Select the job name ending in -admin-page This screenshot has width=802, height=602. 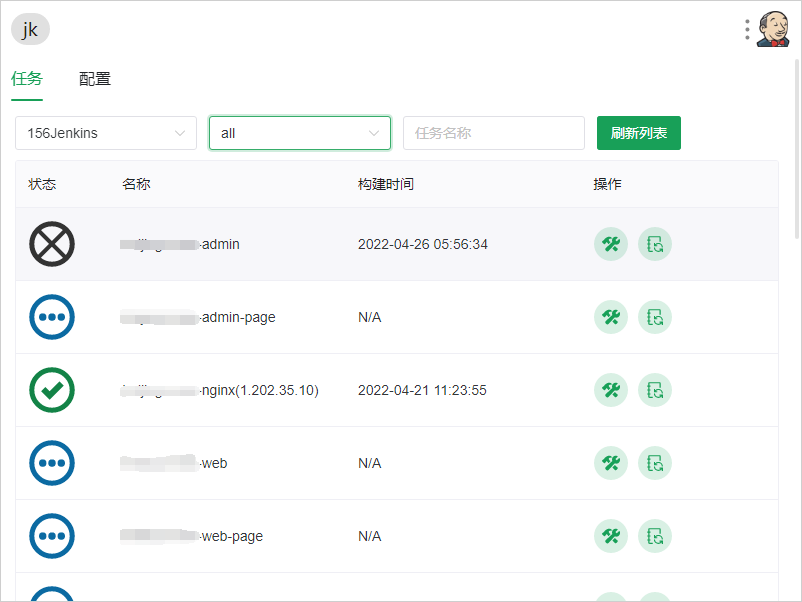(197, 318)
